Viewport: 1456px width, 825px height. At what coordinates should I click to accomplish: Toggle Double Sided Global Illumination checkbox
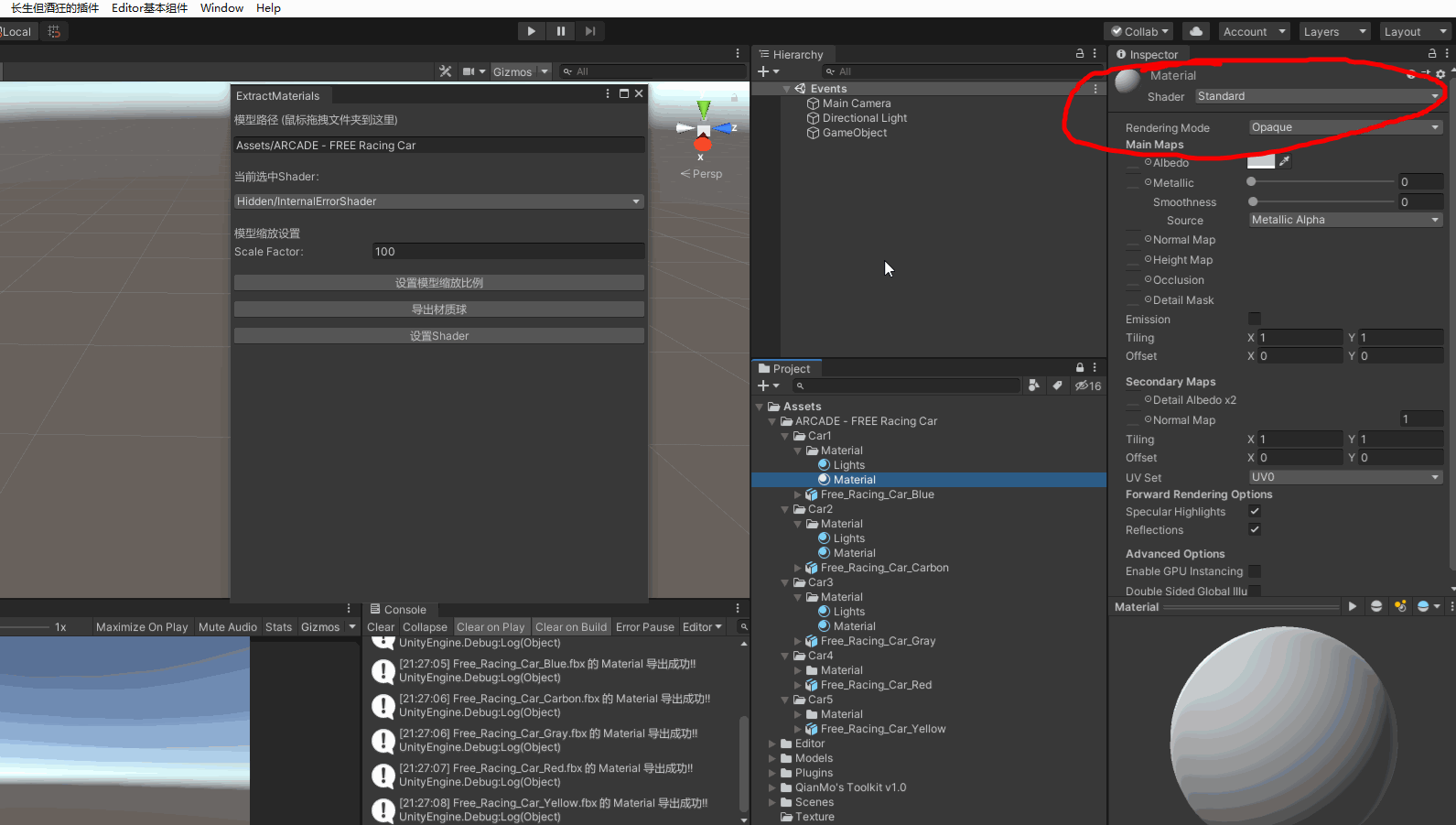point(1255,591)
